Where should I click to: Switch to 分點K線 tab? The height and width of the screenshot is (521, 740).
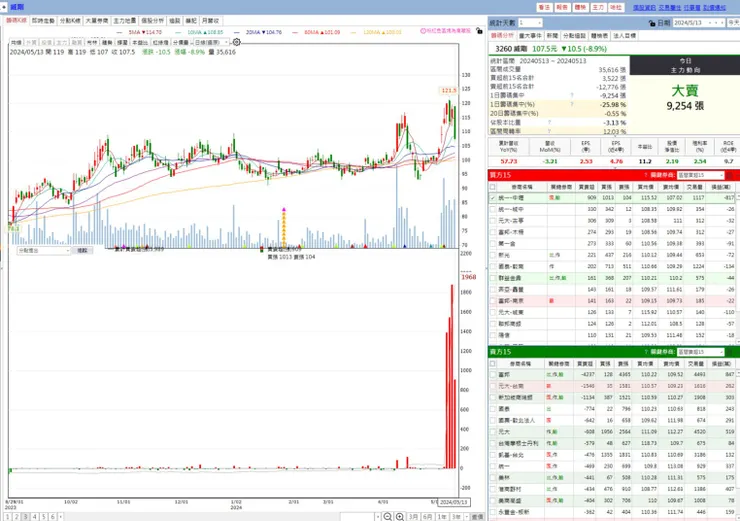70,21
